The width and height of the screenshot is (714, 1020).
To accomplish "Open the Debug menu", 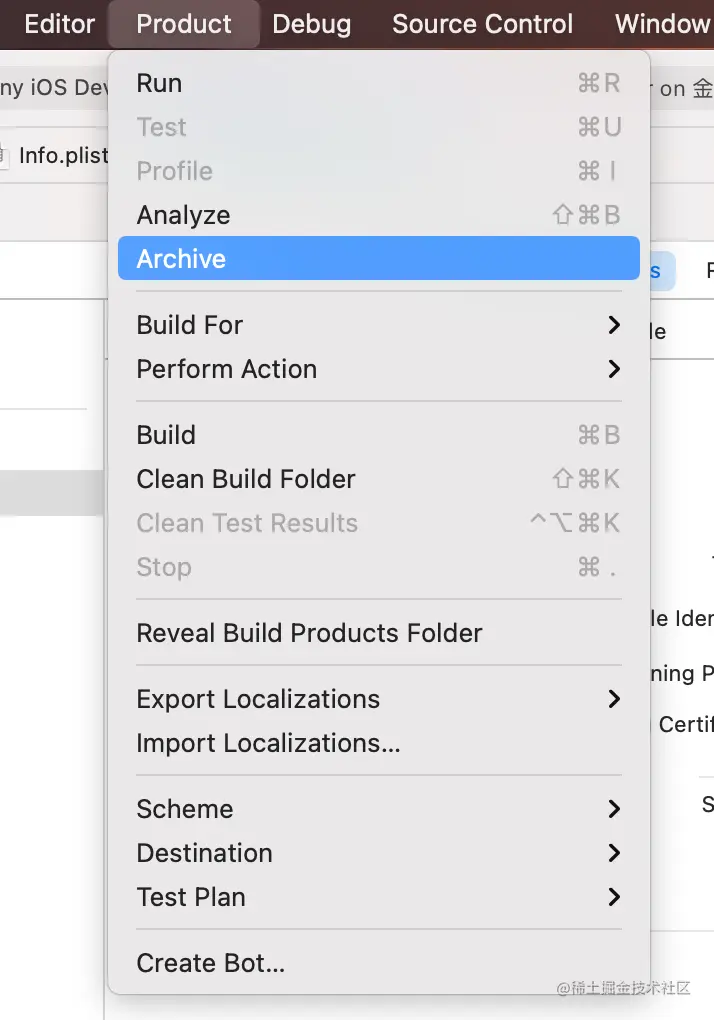I will click(311, 24).
